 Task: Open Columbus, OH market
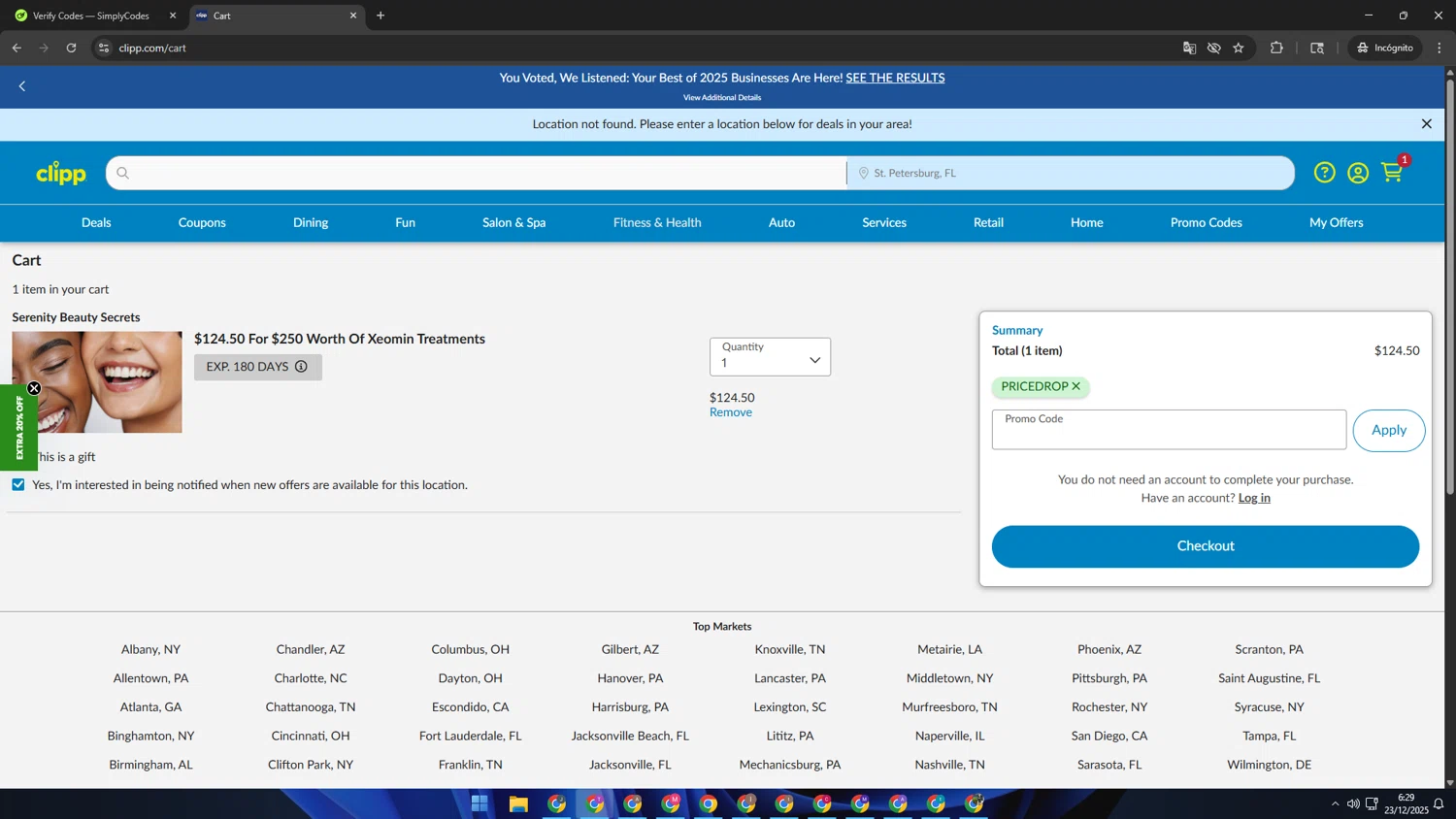pyautogui.click(x=471, y=649)
